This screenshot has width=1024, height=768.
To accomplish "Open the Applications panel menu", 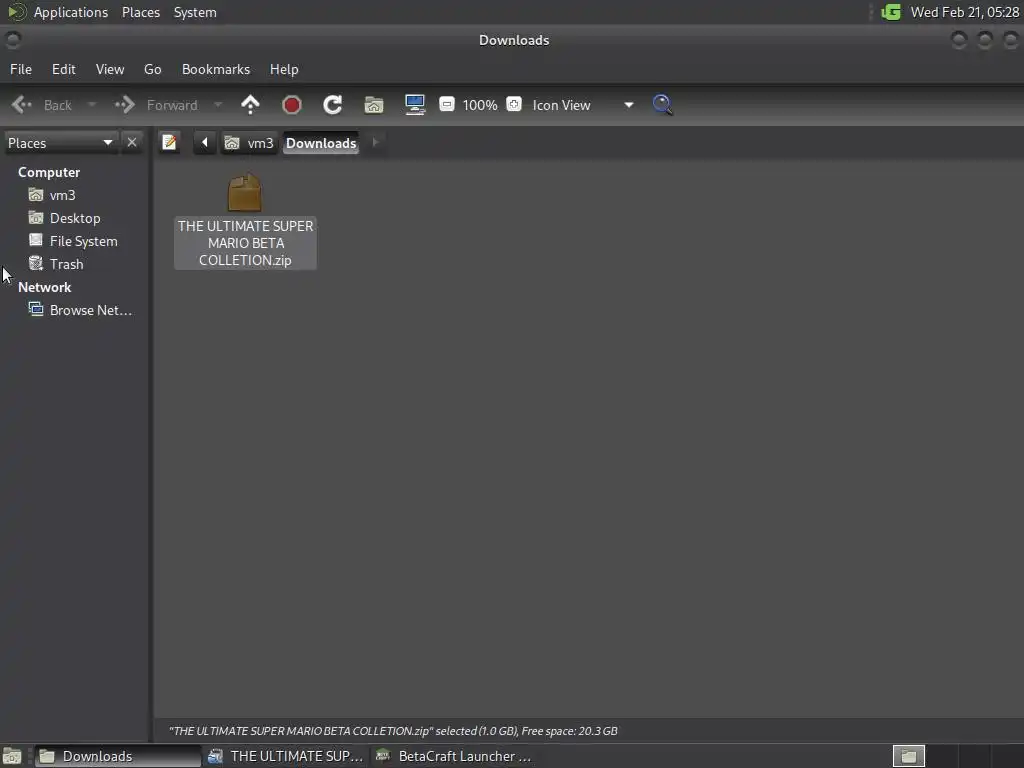I will pos(71,12).
